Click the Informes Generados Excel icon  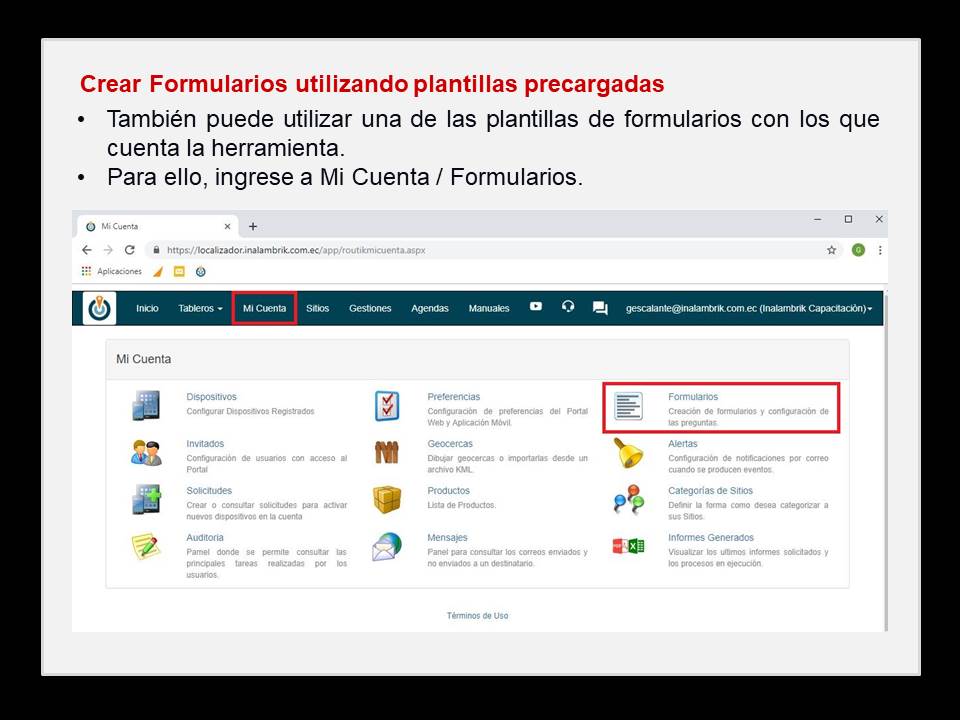(x=628, y=546)
